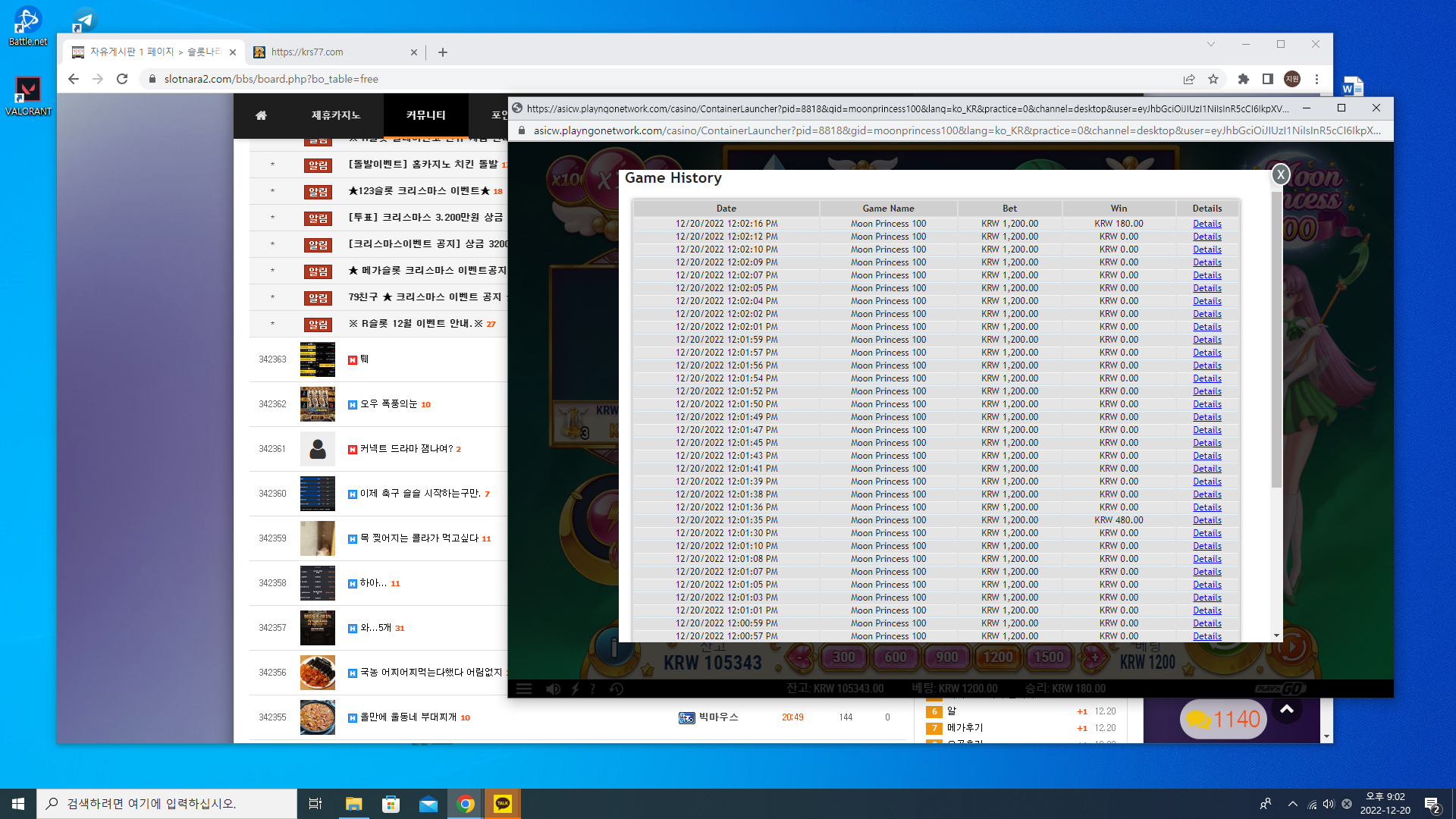Toggle Chrome side panel
This screenshot has height=819, width=1456.
point(1268,79)
